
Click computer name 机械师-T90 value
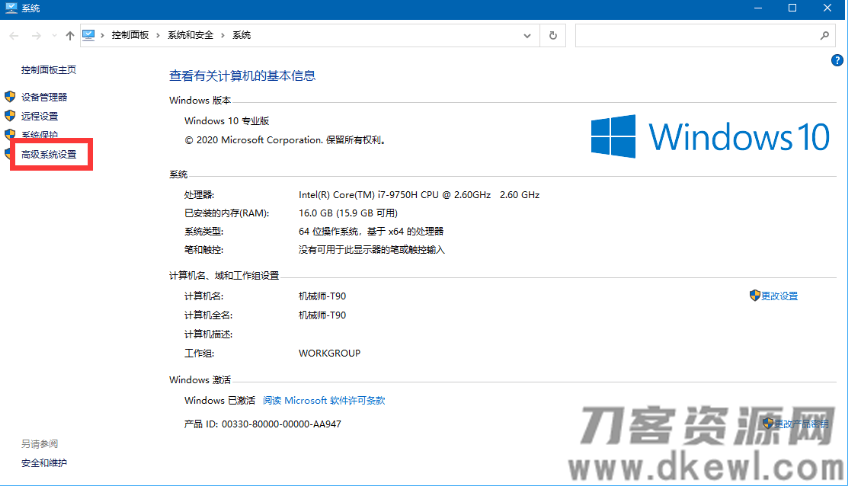click(322, 296)
